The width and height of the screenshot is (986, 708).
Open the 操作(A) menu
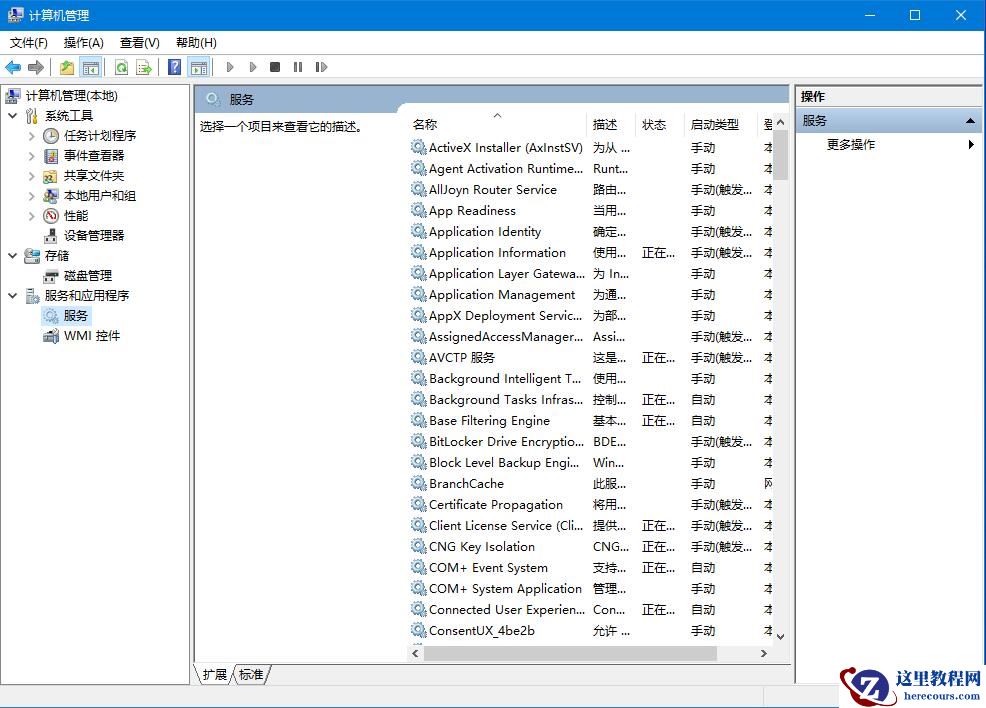coord(84,43)
